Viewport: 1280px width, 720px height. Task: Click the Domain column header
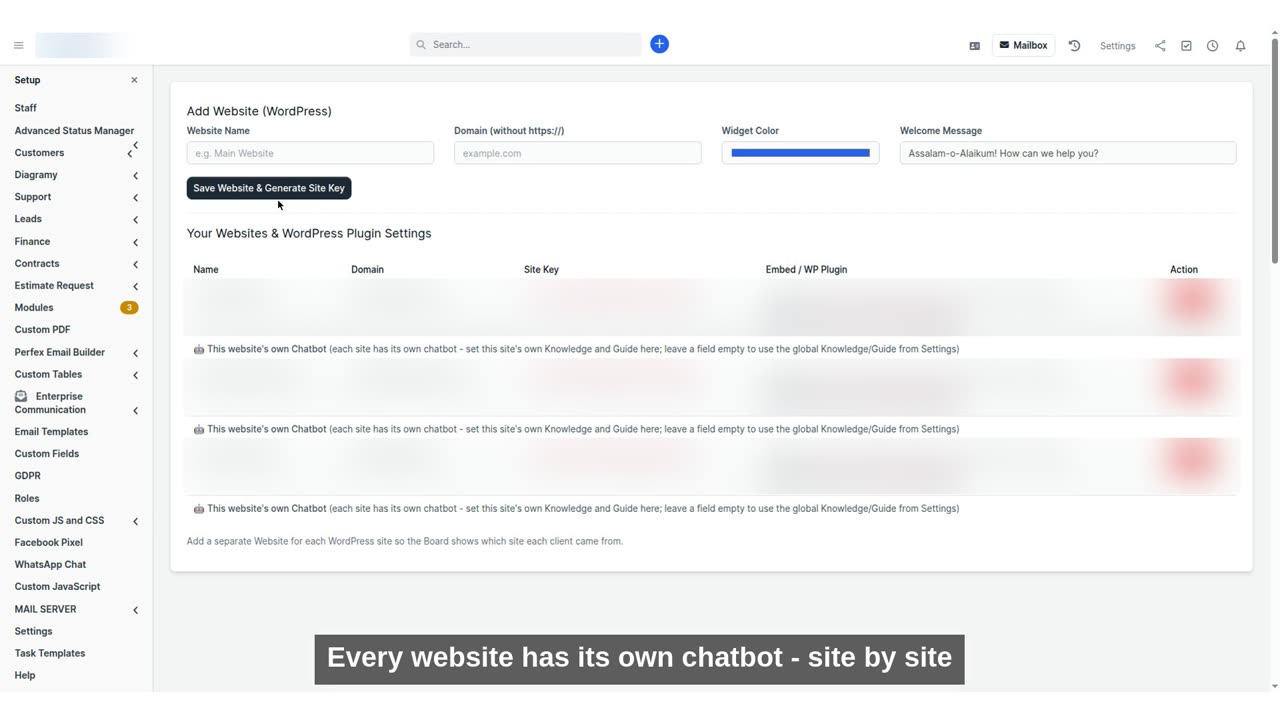click(367, 270)
